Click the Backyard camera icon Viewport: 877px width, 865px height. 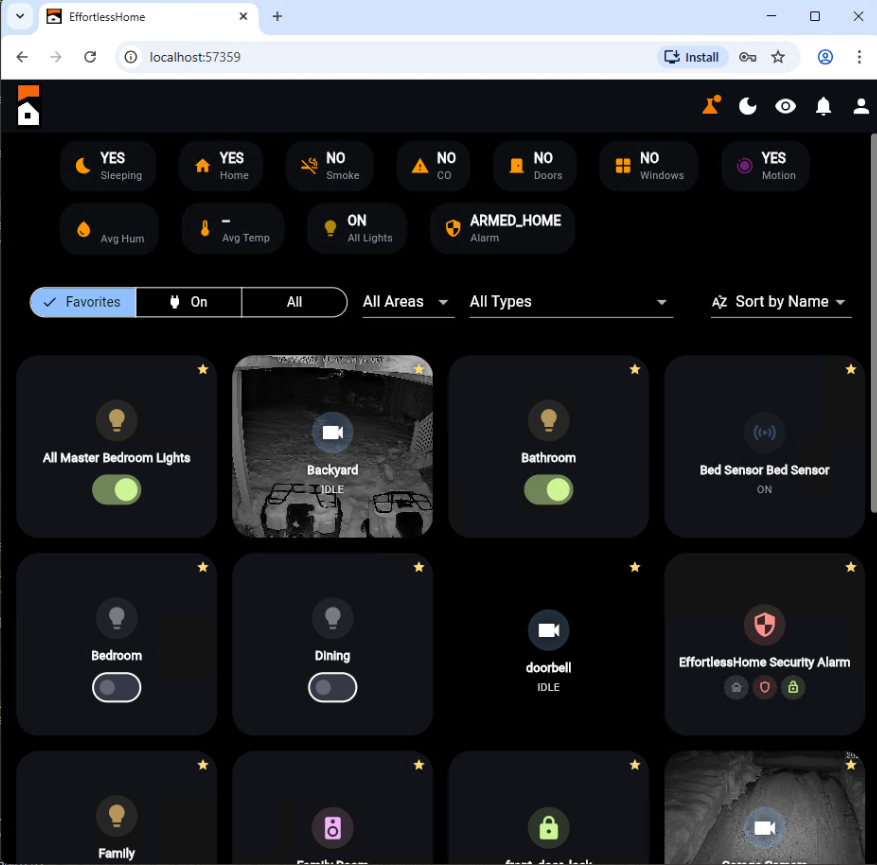332,432
